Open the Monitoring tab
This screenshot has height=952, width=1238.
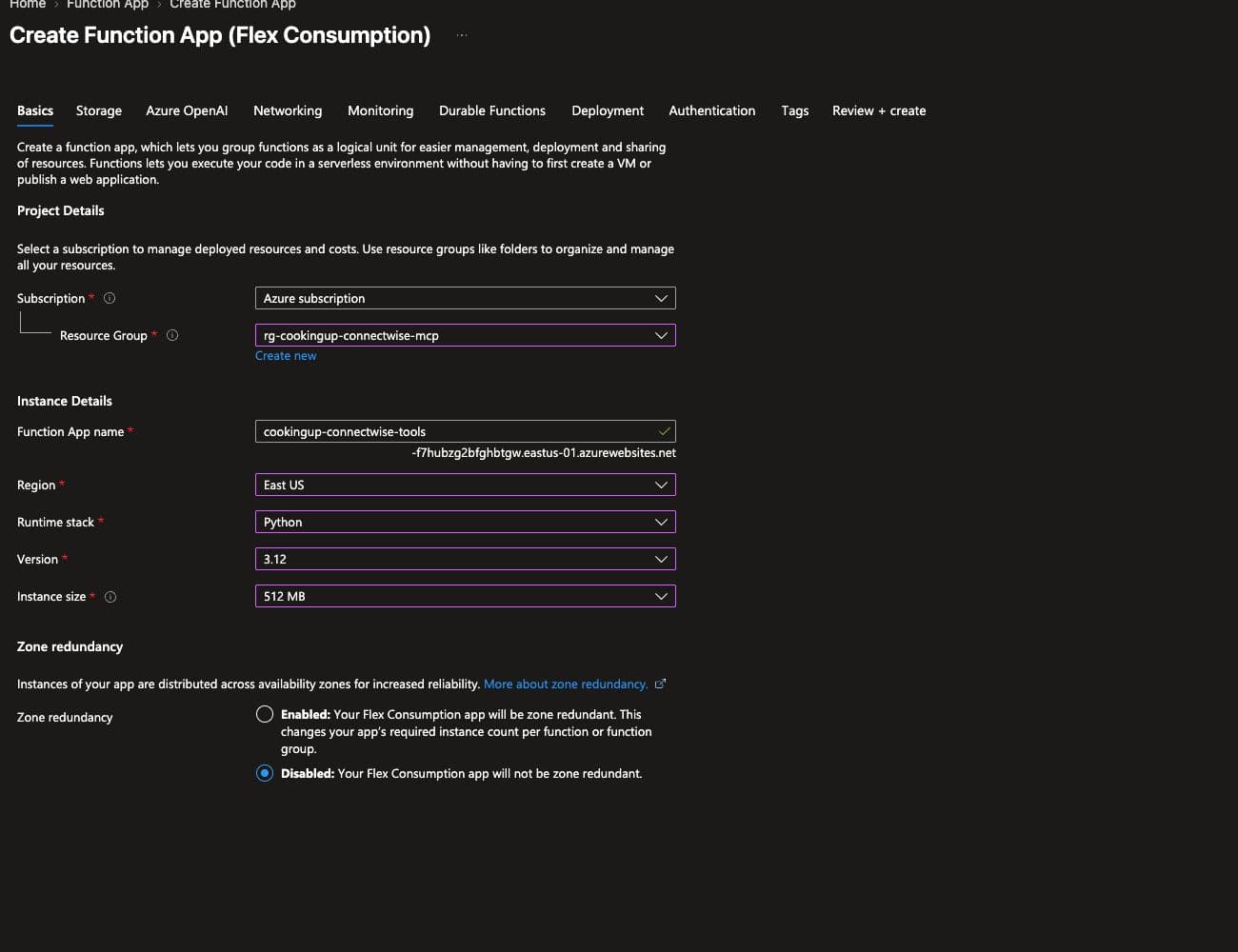coord(381,110)
